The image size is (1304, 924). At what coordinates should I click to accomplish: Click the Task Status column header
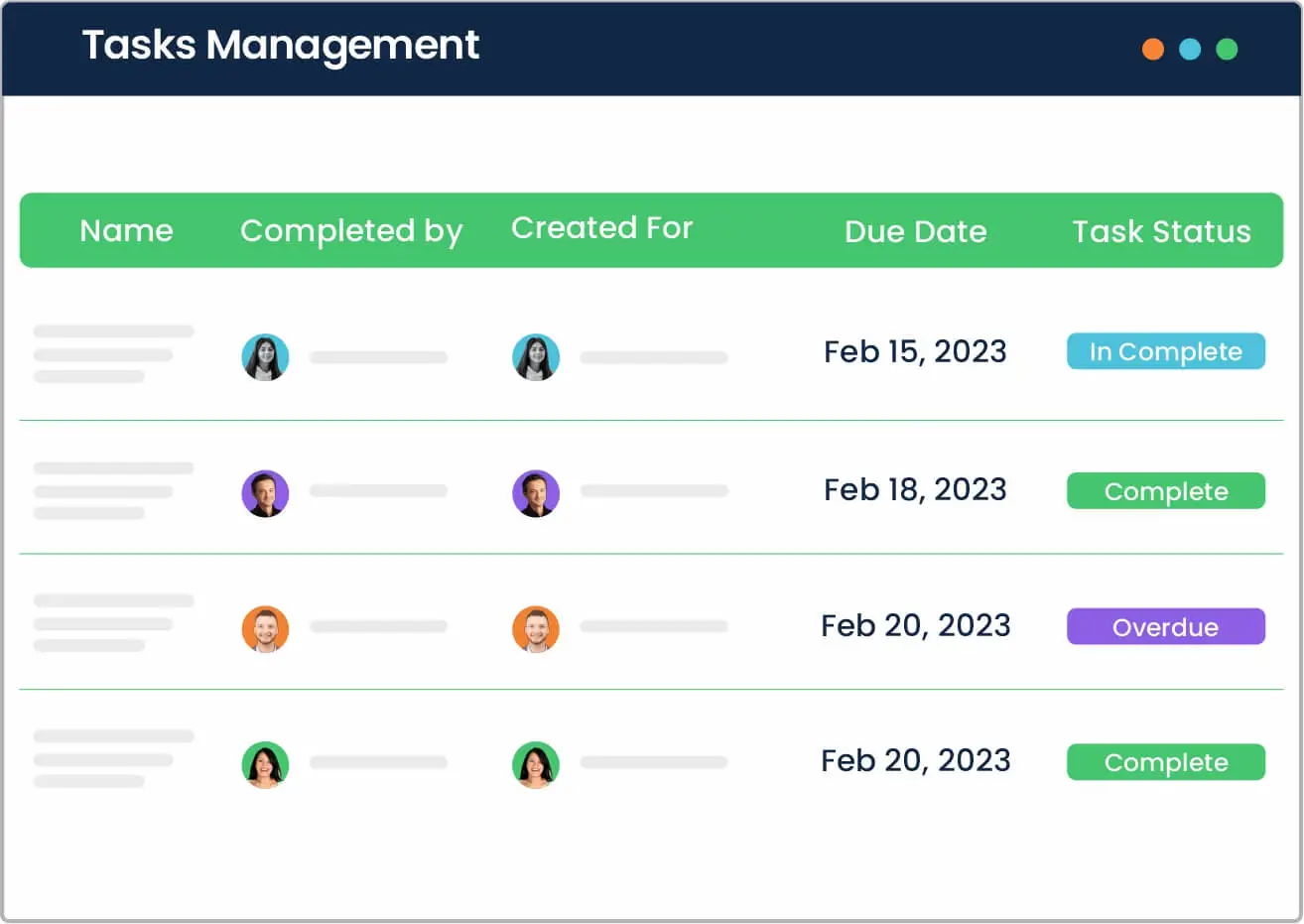[1161, 231]
